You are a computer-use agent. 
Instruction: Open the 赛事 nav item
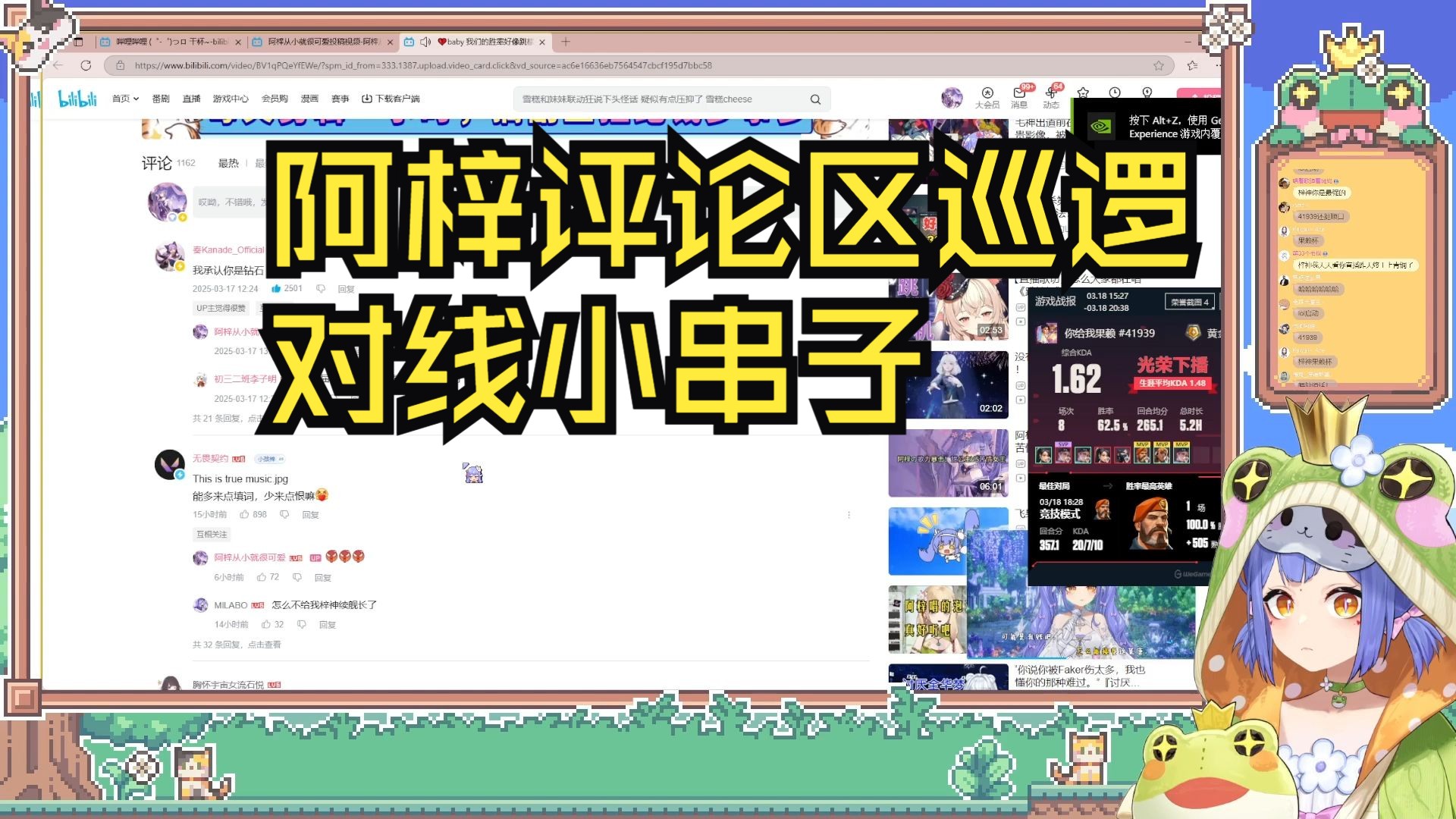click(340, 99)
